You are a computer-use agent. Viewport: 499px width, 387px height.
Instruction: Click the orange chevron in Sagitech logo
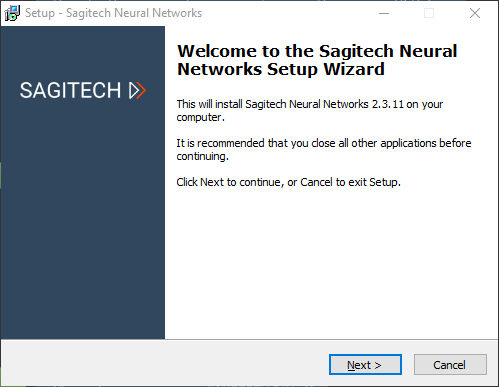[141, 90]
